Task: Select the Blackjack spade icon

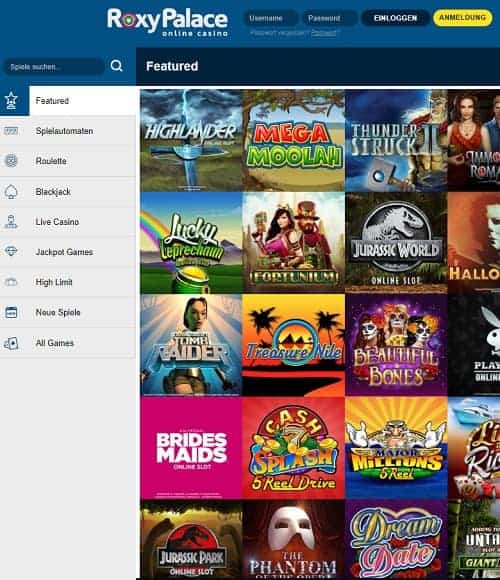Action: point(11,192)
